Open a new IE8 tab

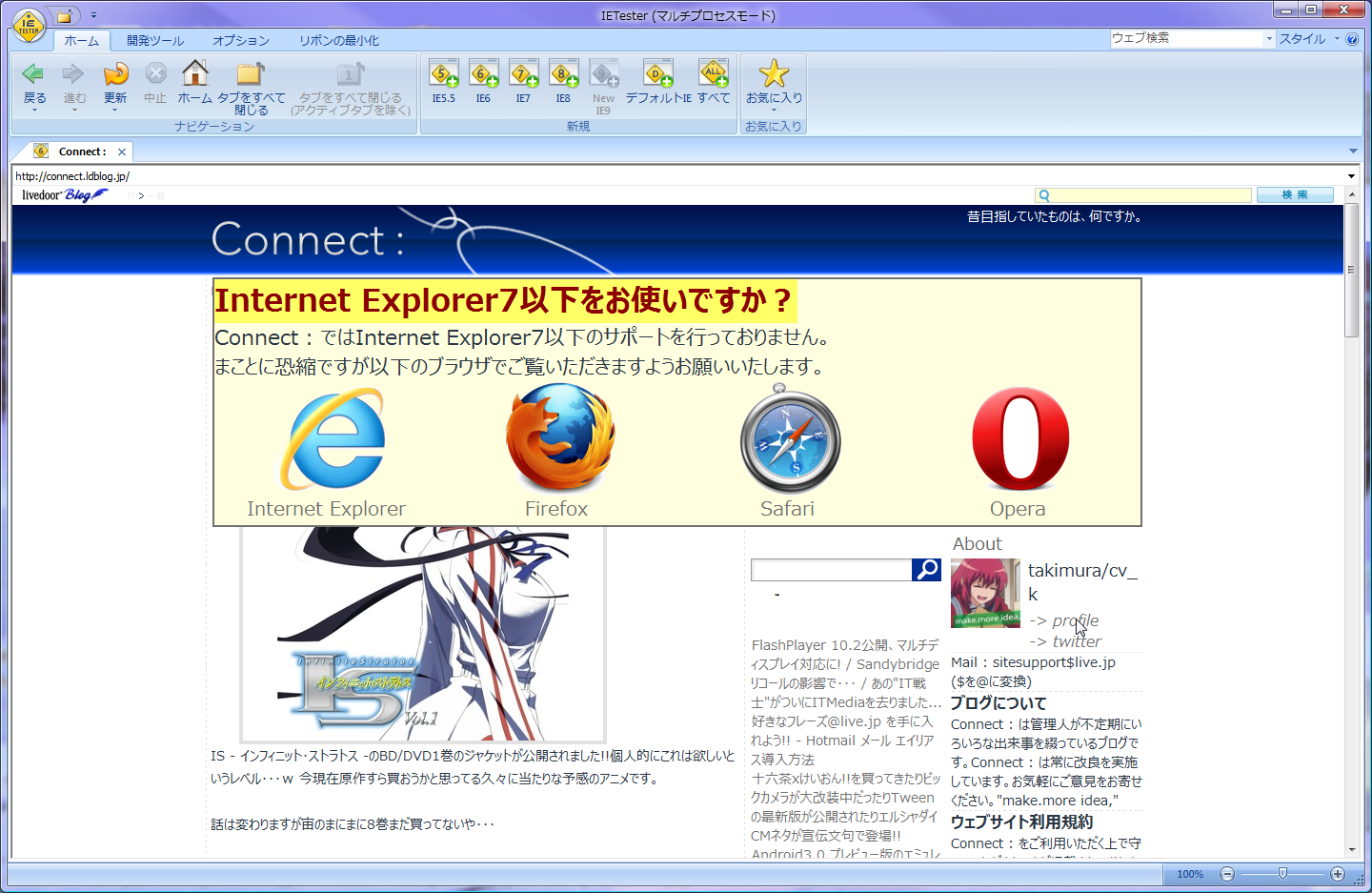click(563, 73)
